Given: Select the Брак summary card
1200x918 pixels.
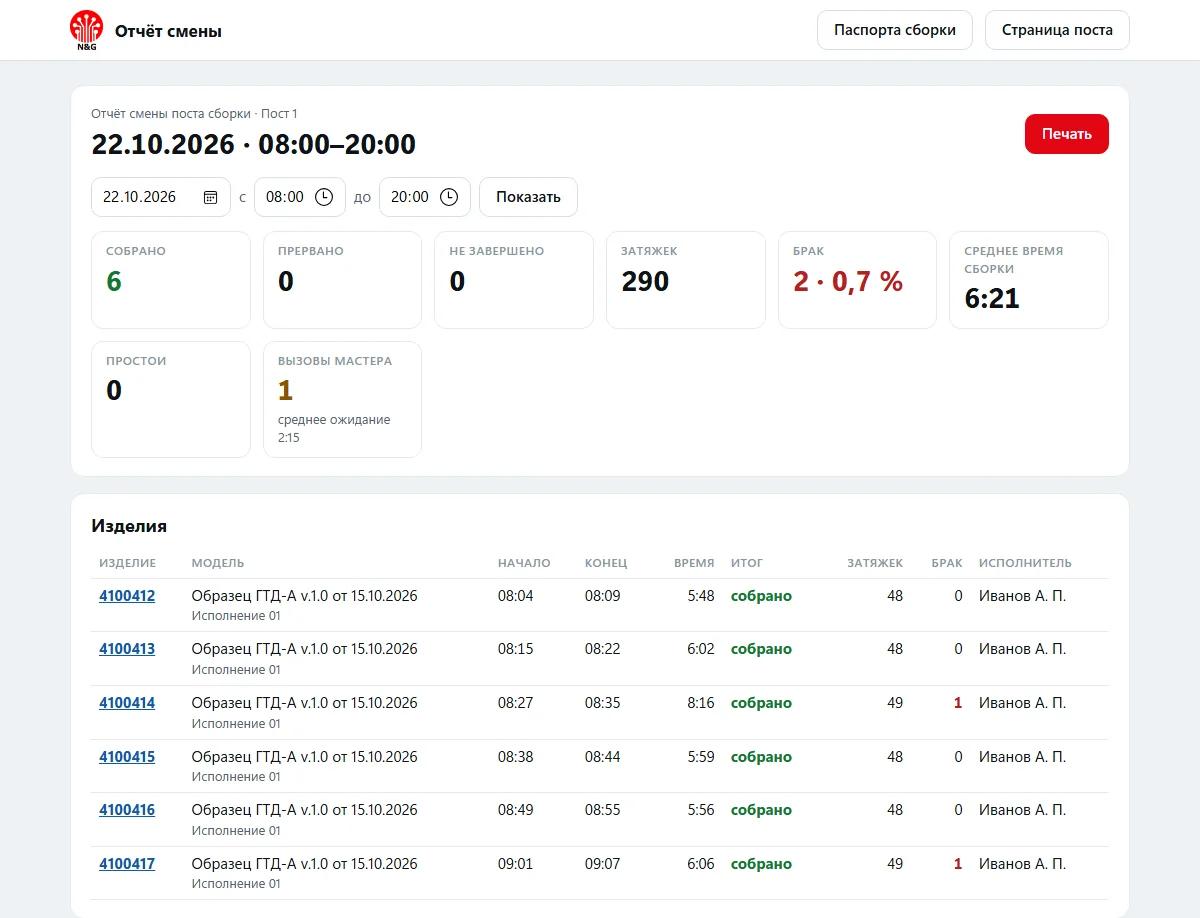Looking at the screenshot, I should [857, 280].
